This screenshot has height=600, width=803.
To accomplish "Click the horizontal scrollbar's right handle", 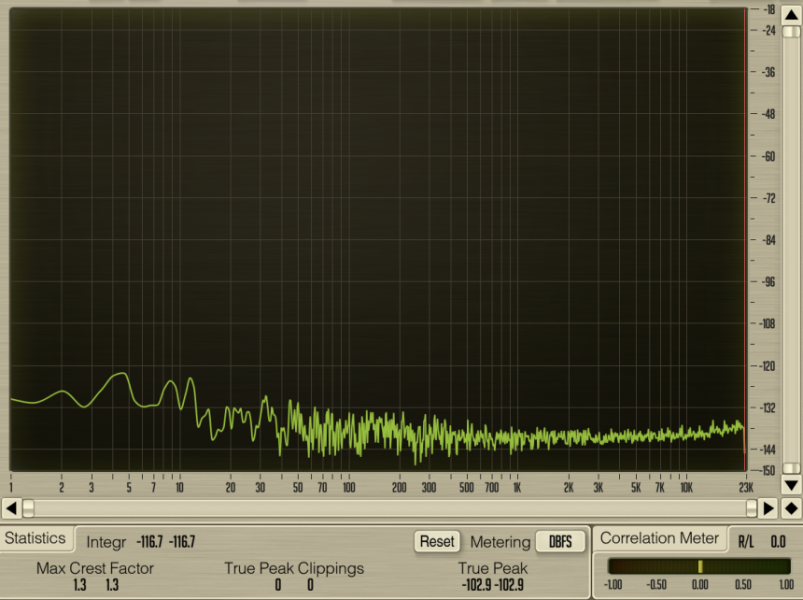I will (751, 508).
